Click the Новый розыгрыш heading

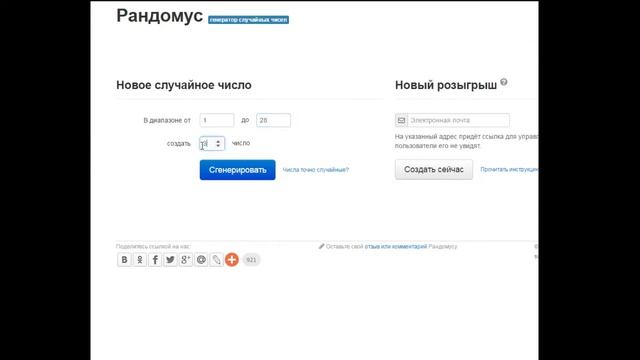[x=446, y=85]
